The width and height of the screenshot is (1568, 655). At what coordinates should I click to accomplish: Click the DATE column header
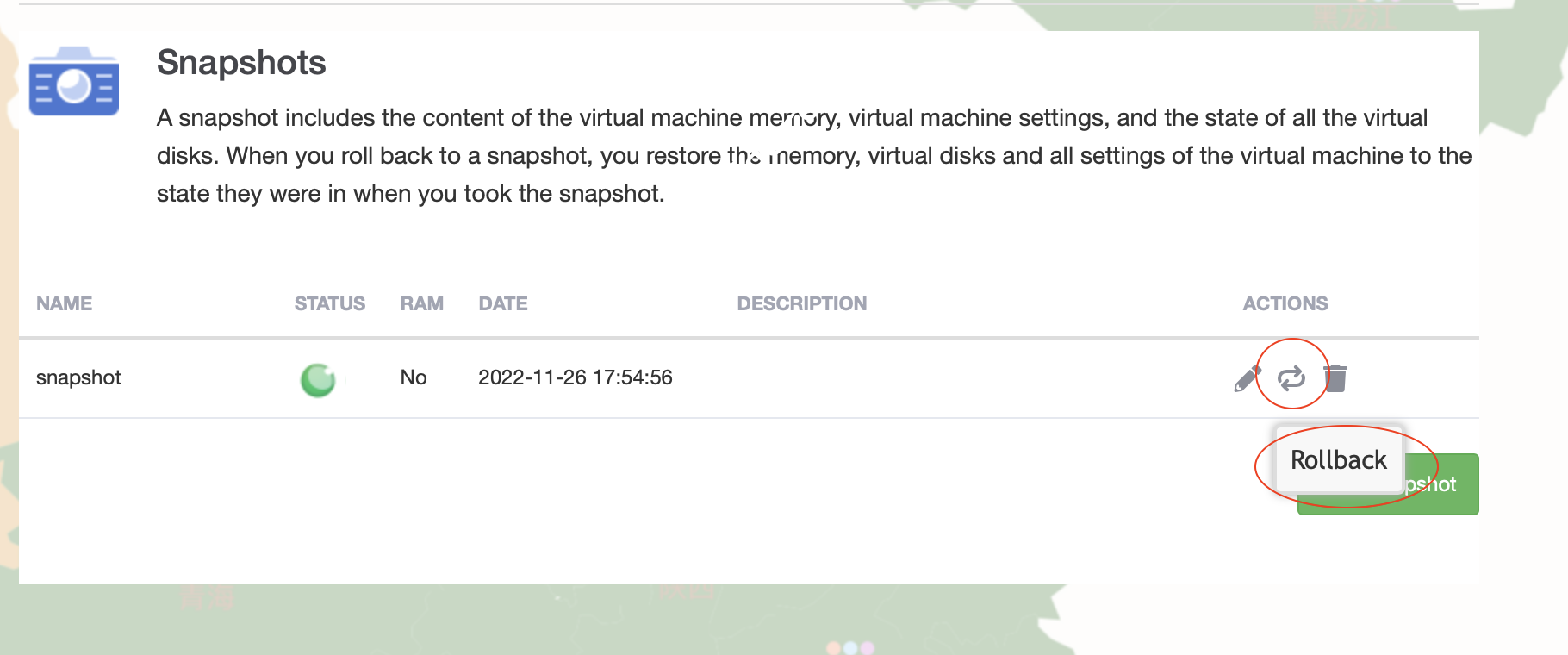503,303
